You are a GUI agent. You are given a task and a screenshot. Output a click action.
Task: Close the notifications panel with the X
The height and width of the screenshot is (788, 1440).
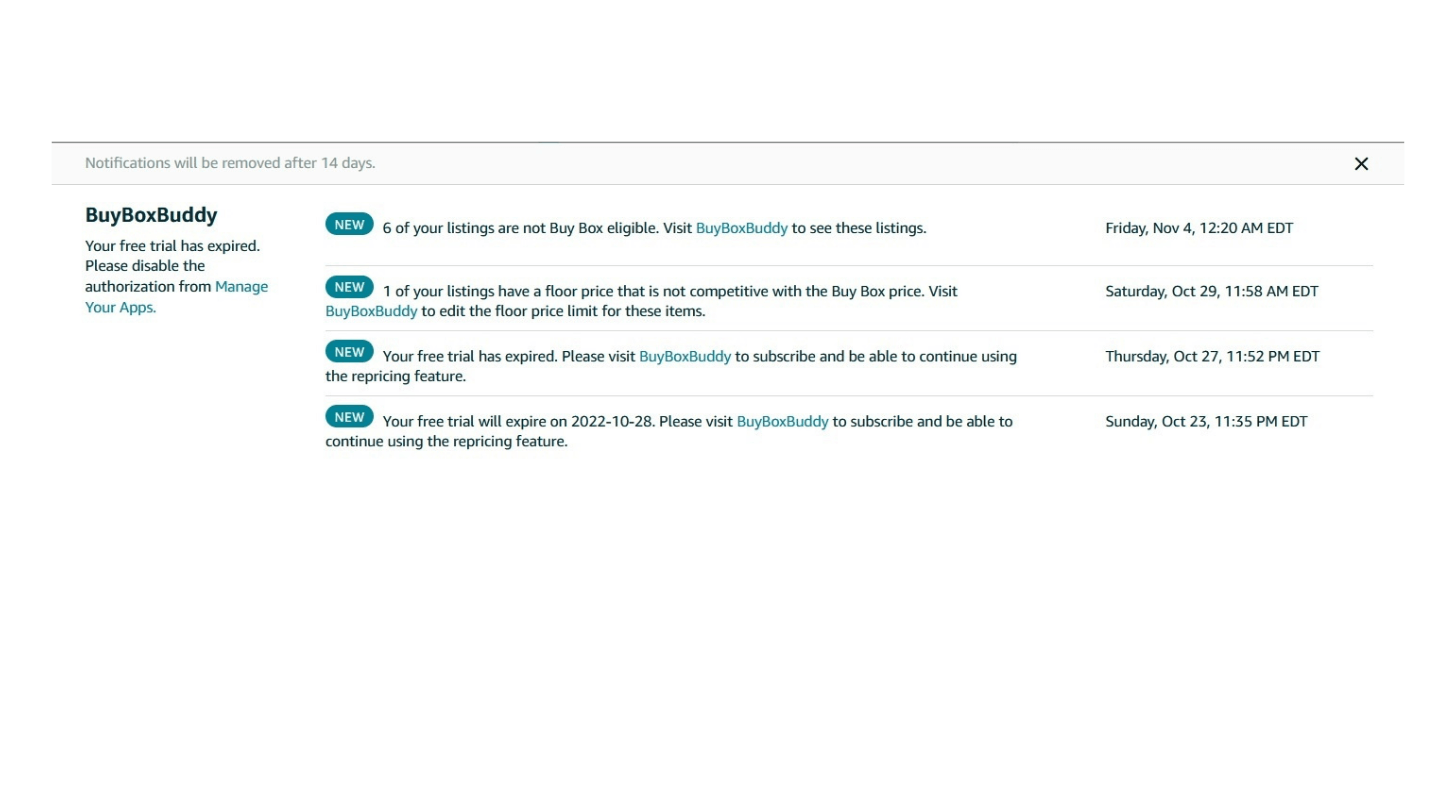click(1360, 164)
